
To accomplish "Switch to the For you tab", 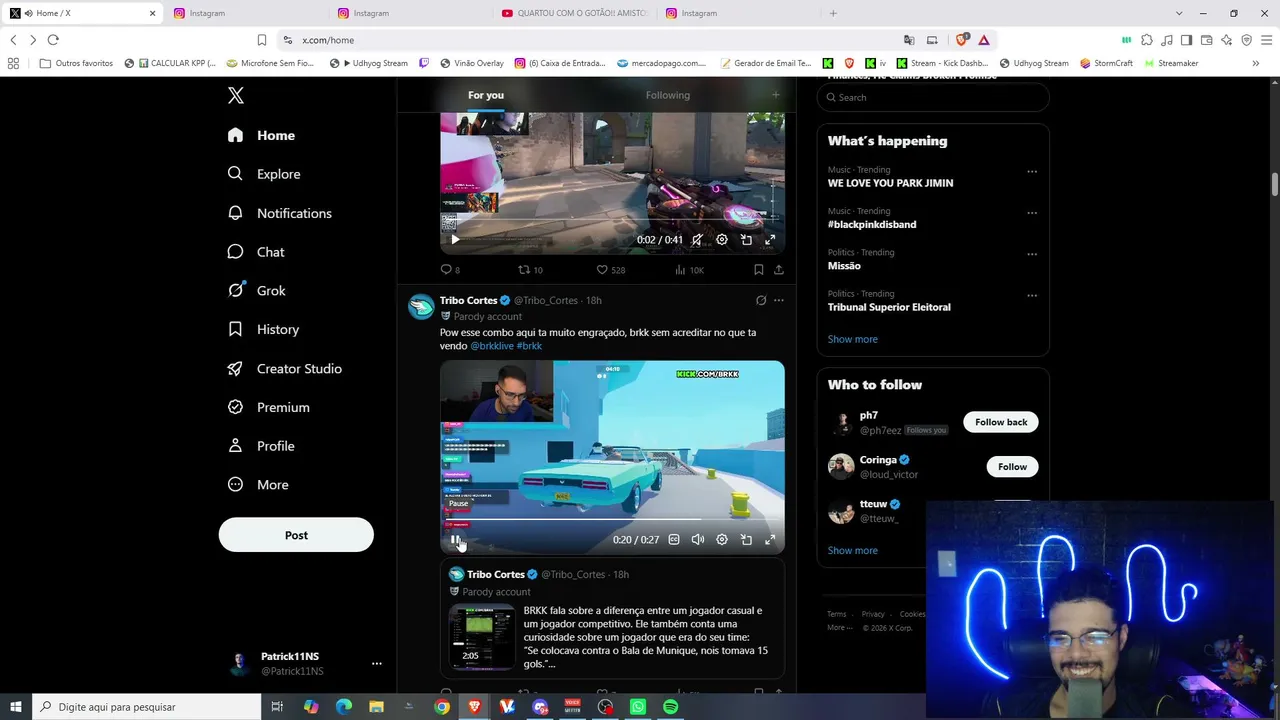I will coord(486,95).
